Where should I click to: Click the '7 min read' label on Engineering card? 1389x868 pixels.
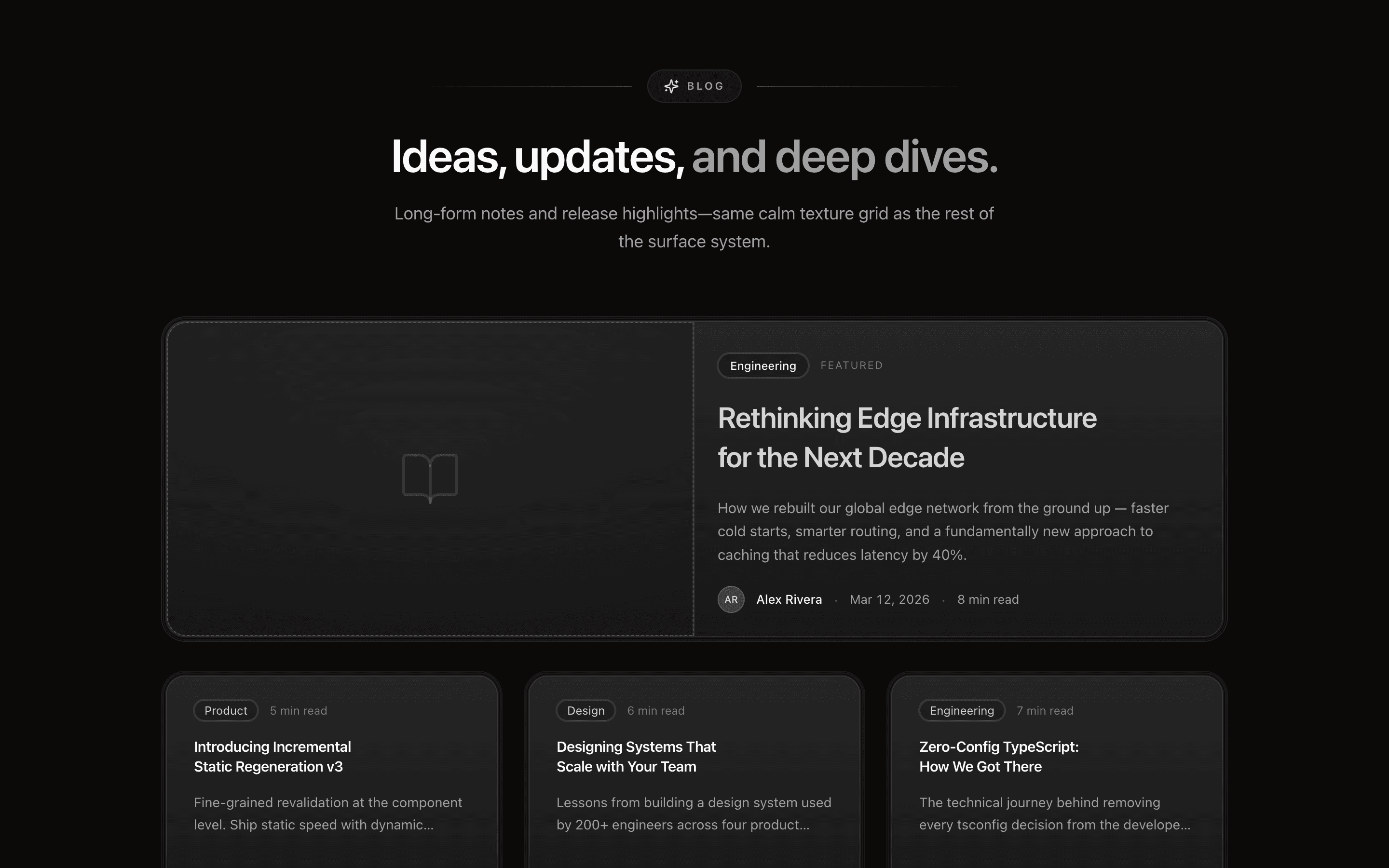coord(1044,710)
